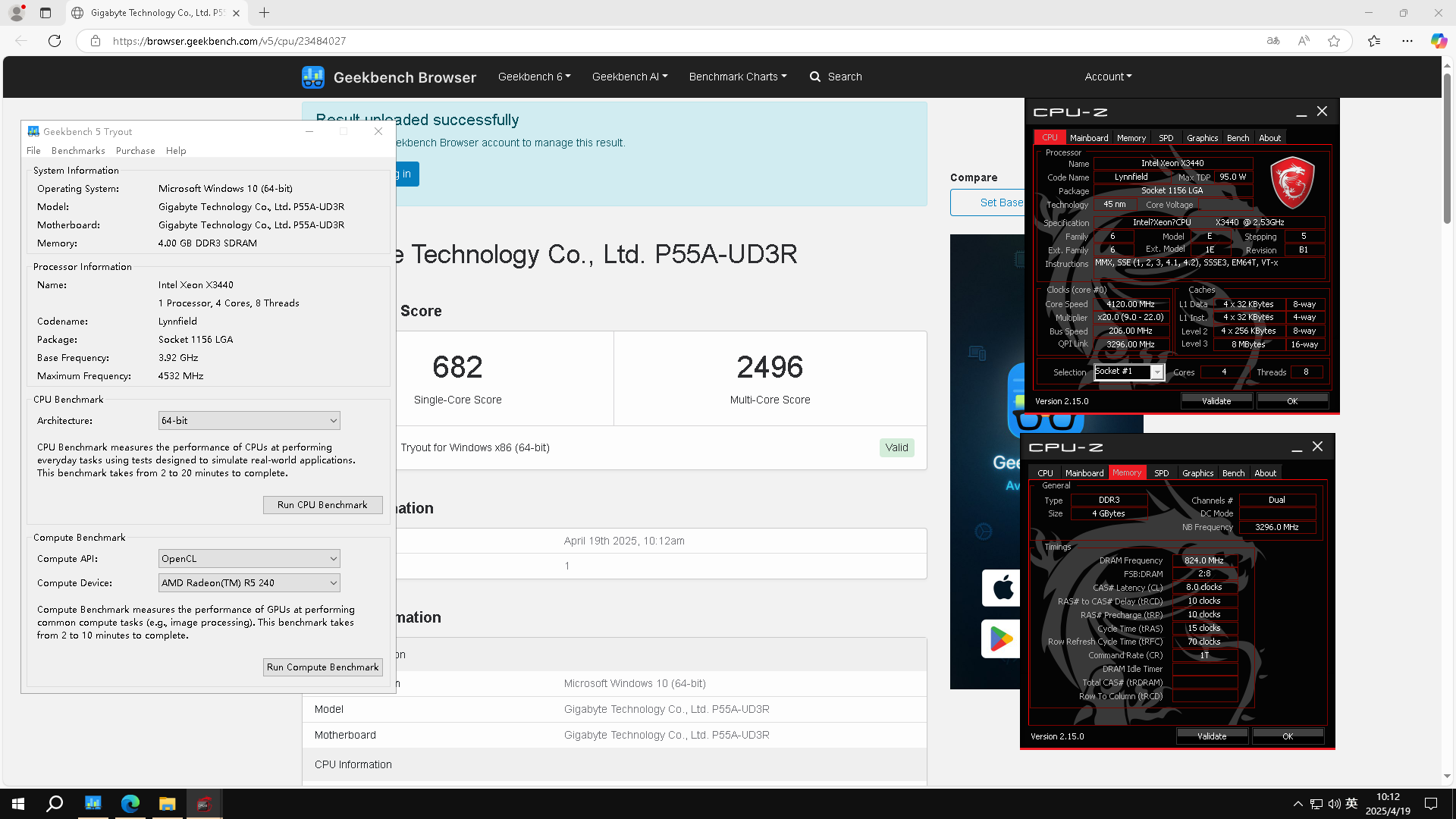Click OK in lower CPU-Z Memory window
The height and width of the screenshot is (819, 1456).
(1288, 736)
